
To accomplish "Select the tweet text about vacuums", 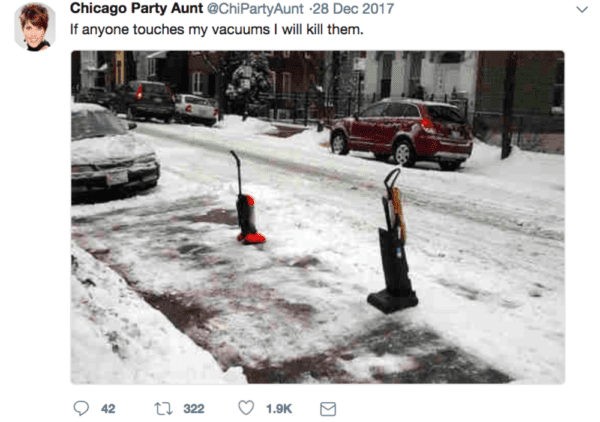I will pyautogui.click(x=217, y=29).
